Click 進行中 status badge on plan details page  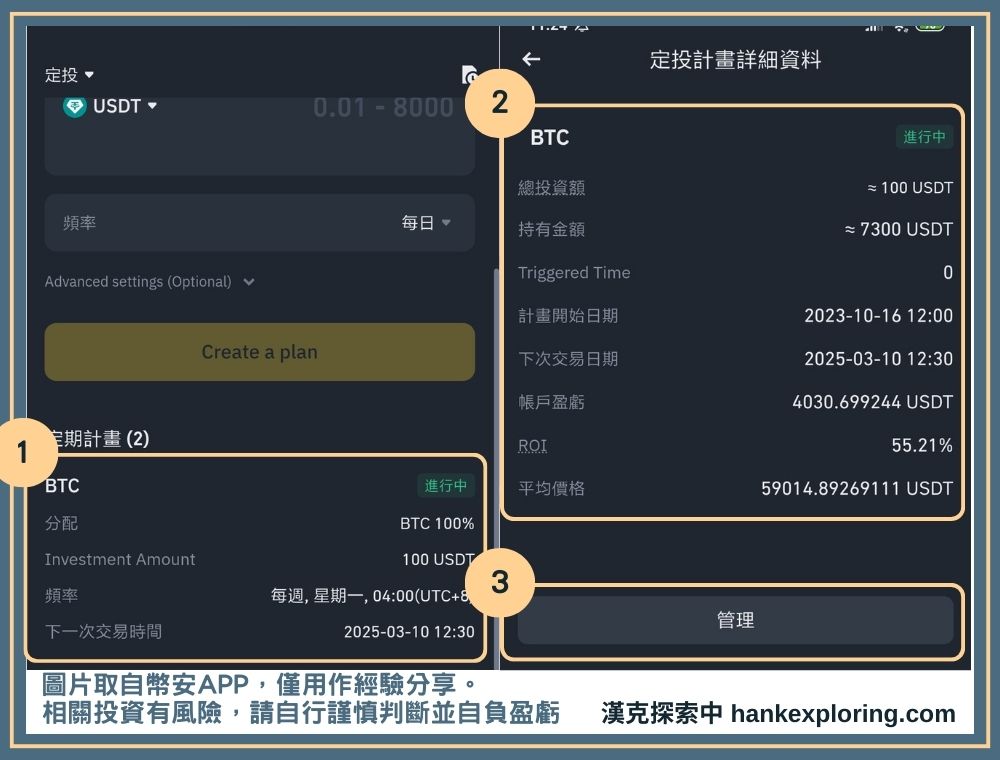(924, 136)
